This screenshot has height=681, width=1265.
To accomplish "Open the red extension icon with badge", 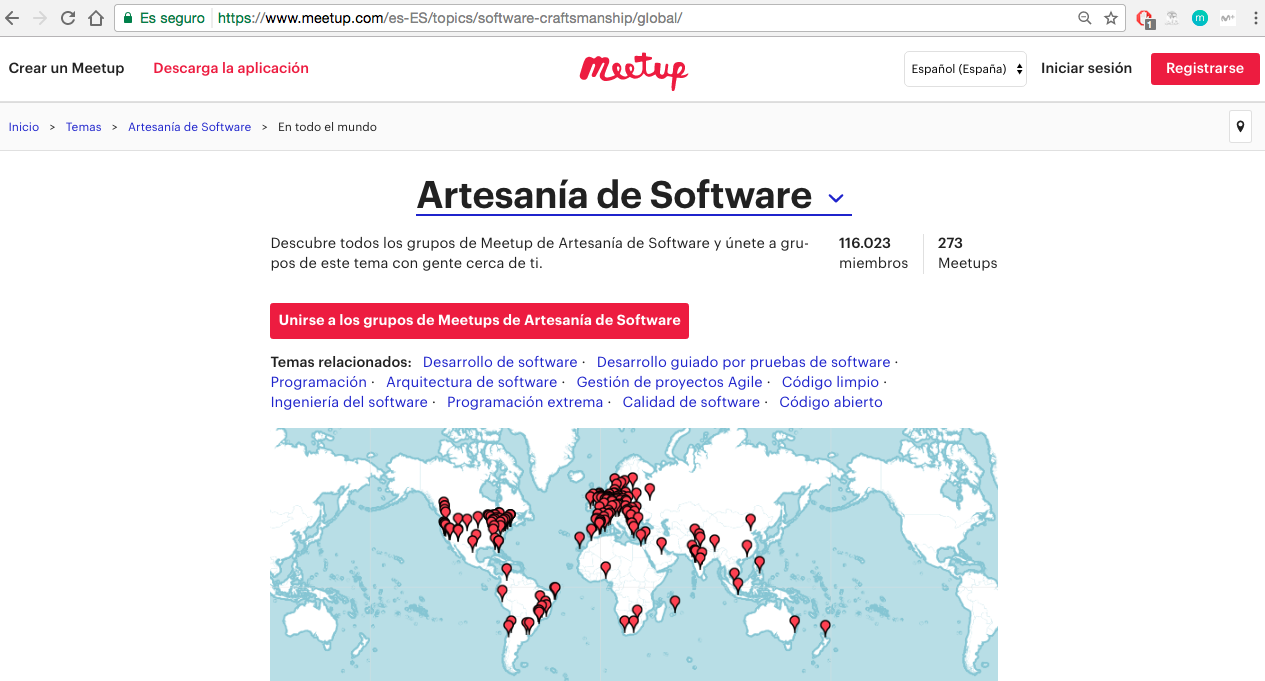I will (x=1146, y=18).
